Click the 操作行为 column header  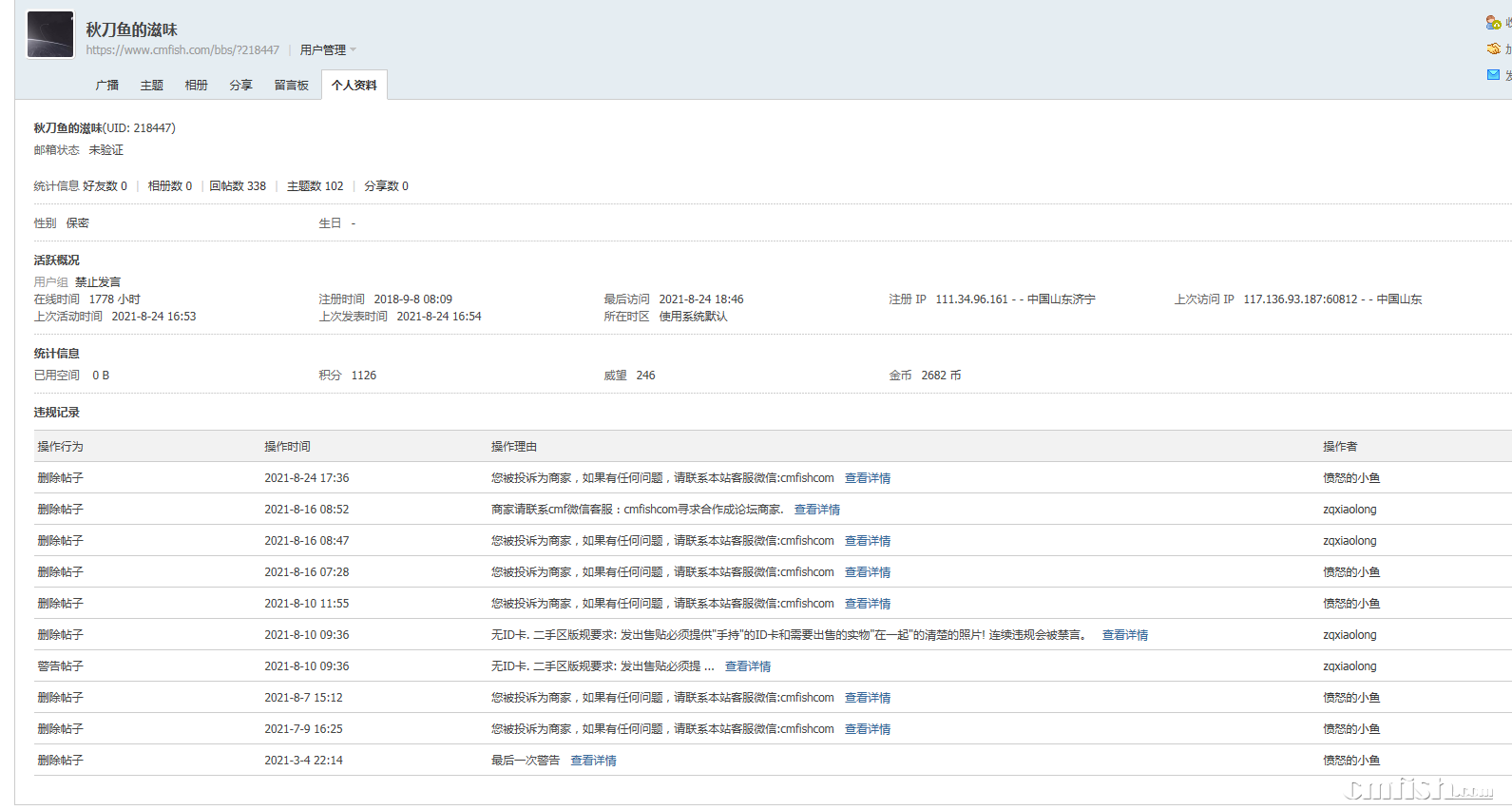tap(61, 447)
